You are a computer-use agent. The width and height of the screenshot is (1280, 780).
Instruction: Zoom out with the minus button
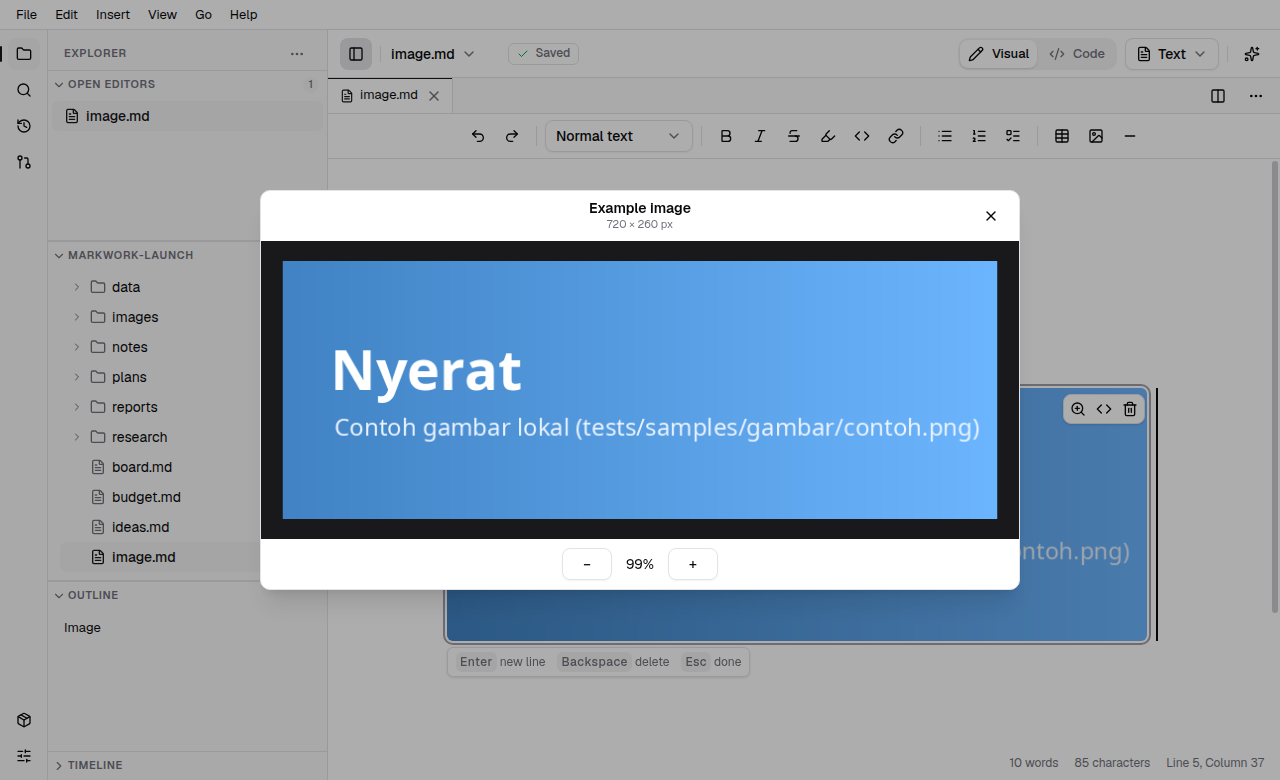587,564
